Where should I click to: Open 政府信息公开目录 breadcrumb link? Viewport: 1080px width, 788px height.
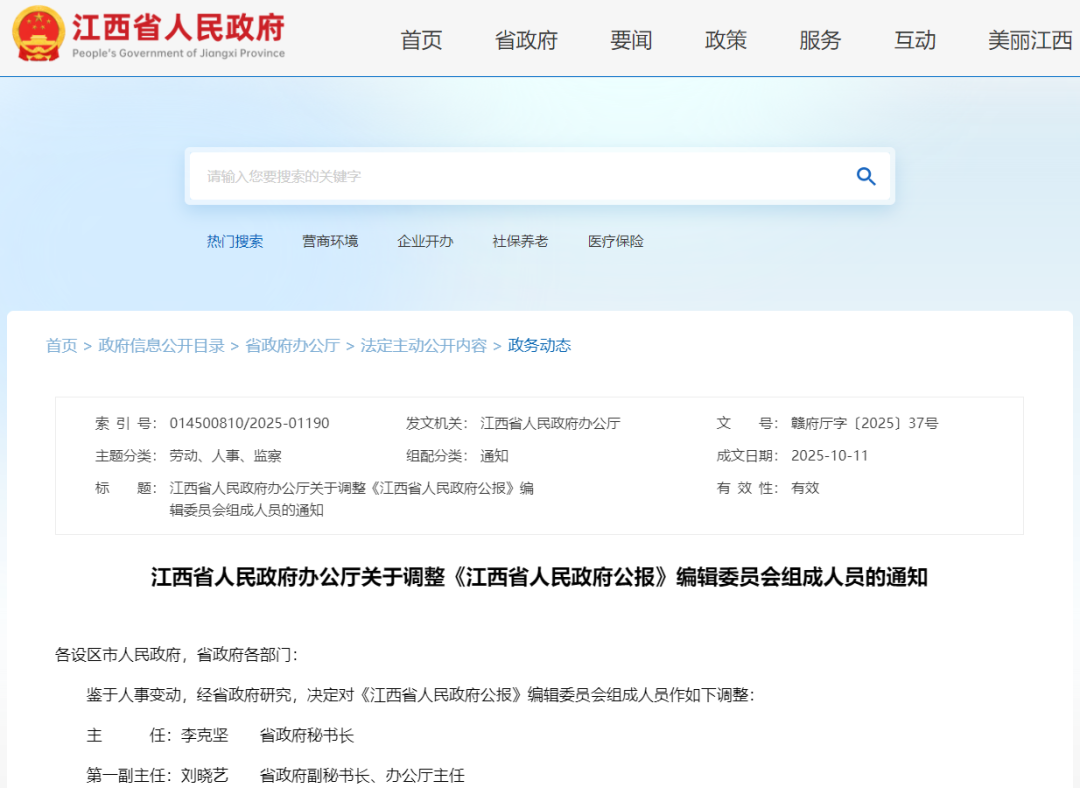[x=161, y=345]
